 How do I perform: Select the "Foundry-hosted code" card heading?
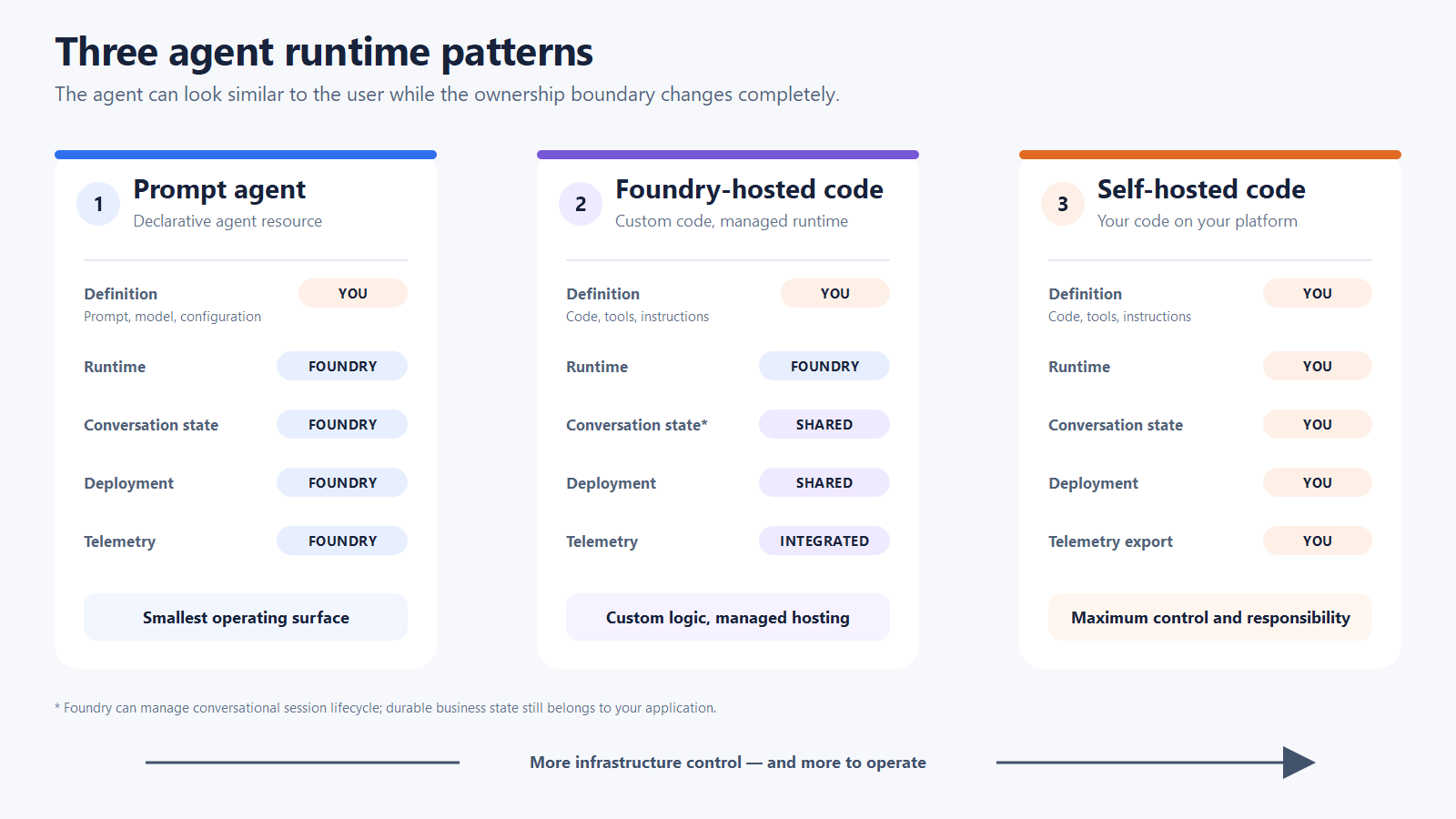749,189
